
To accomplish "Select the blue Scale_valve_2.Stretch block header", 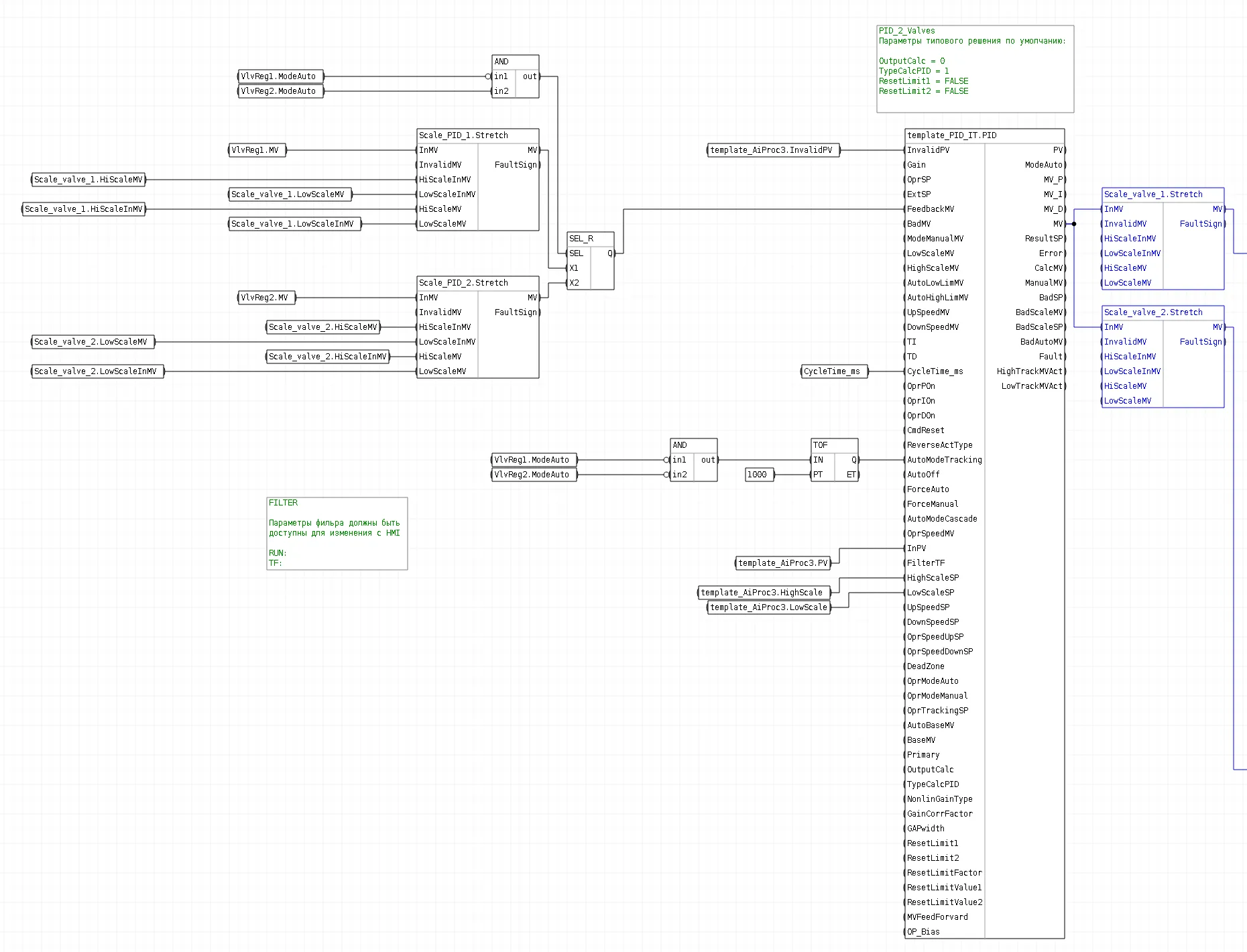I will pyautogui.click(x=1163, y=312).
